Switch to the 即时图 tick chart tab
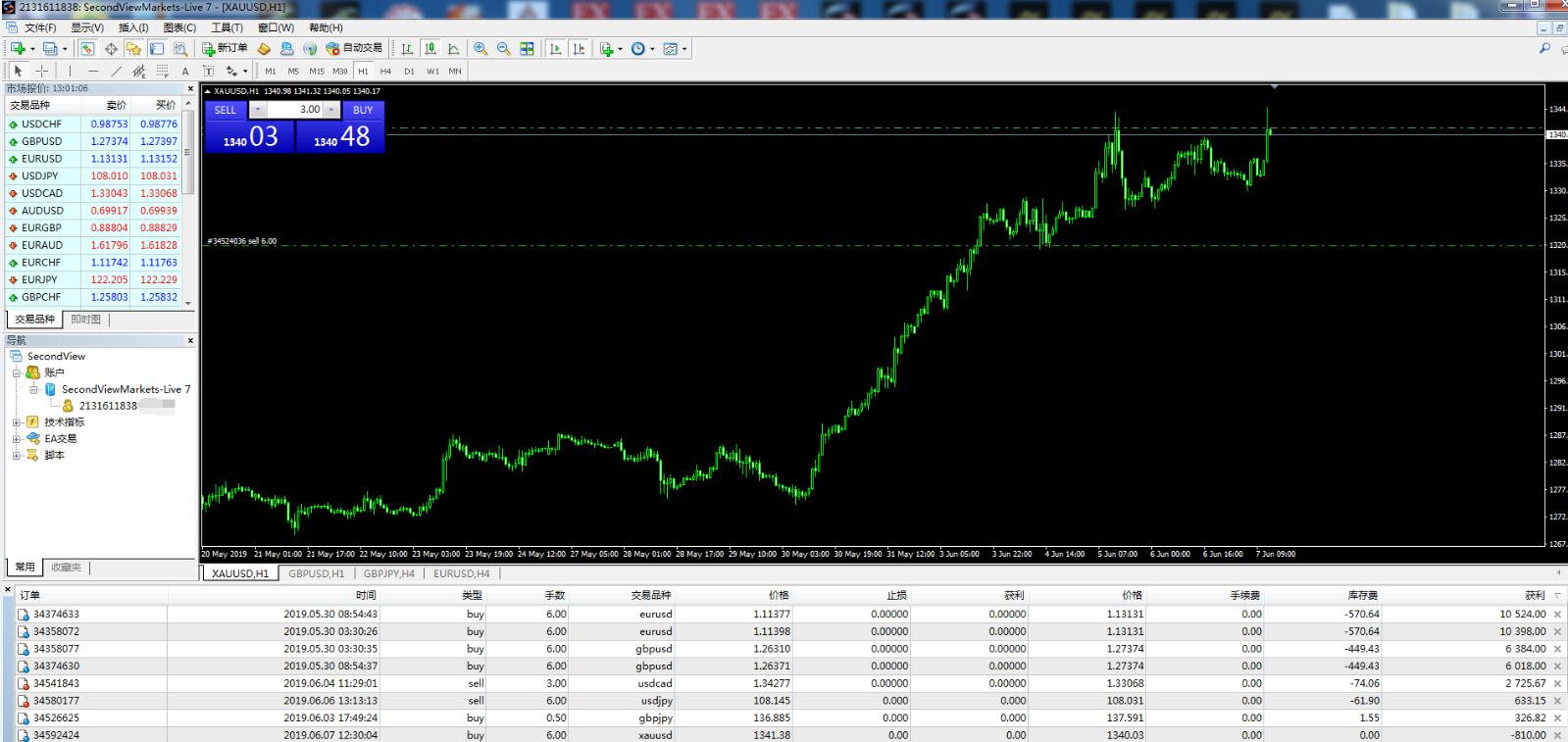 pyautogui.click(x=85, y=320)
